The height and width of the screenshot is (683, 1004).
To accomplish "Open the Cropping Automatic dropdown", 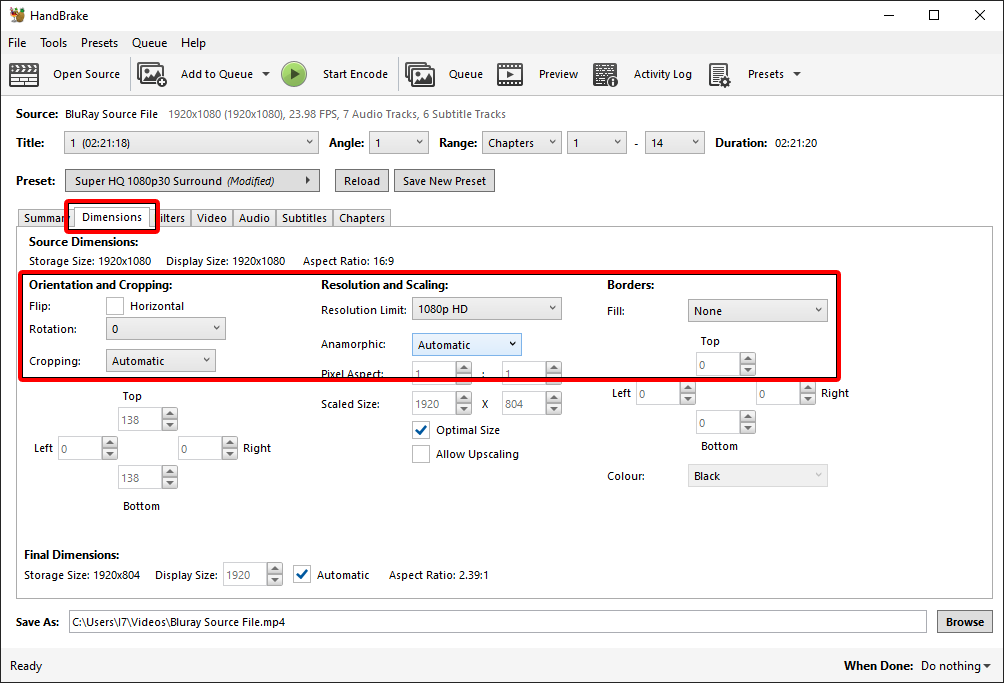I will (x=161, y=361).
